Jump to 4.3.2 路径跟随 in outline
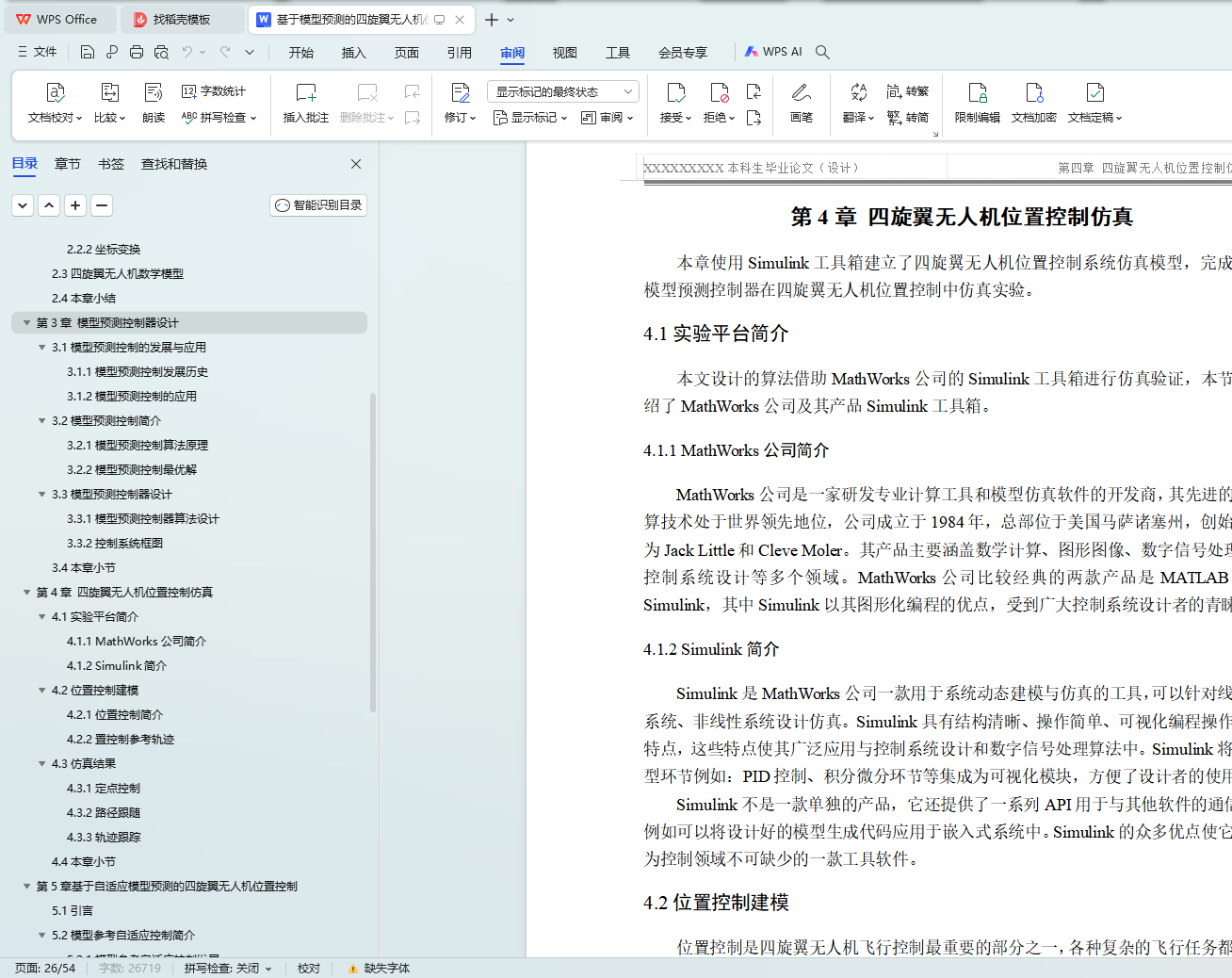The image size is (1232, 978). coord(104,813)
